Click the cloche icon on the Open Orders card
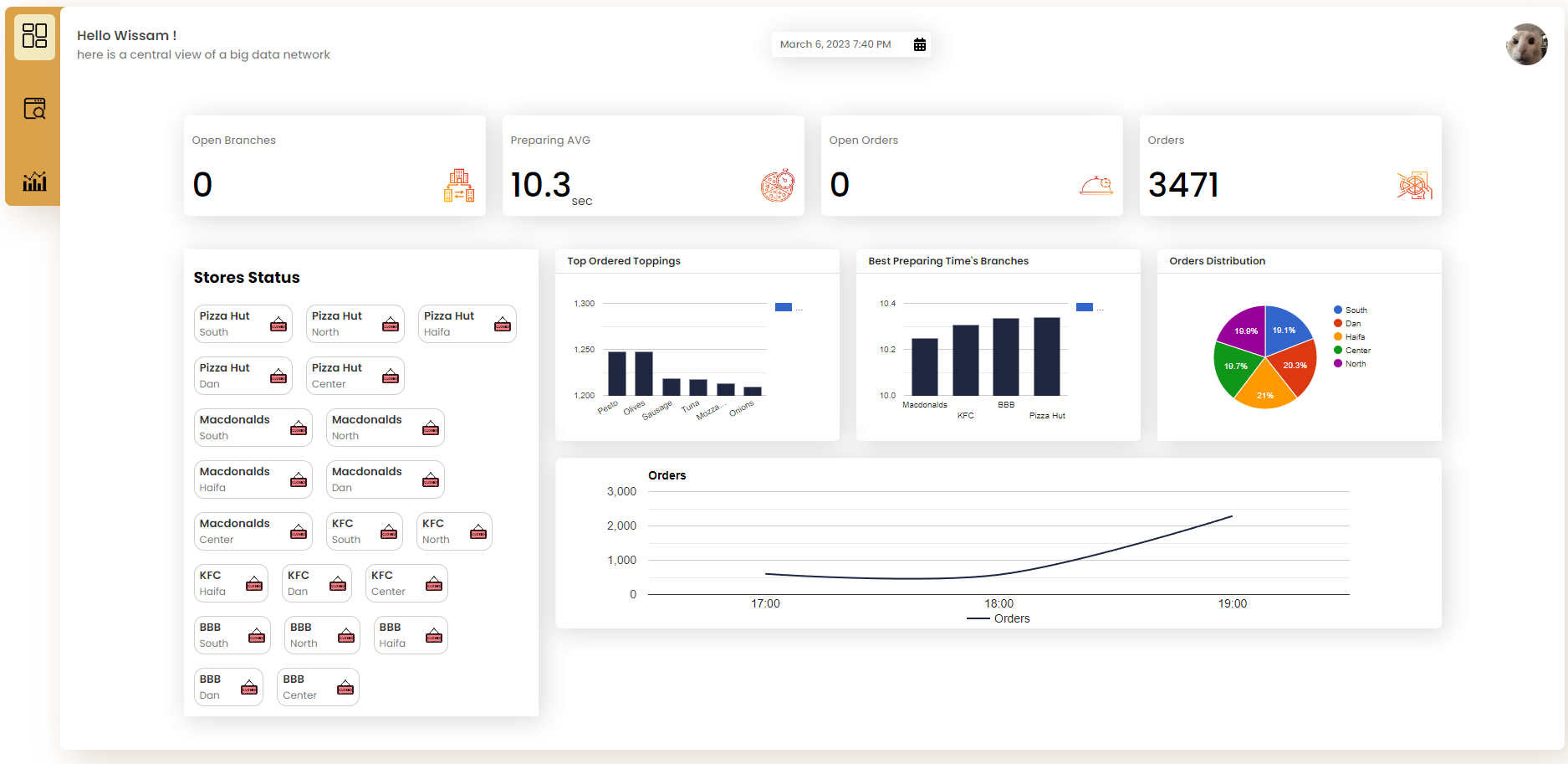Screen dimensions: 1568x764 [x=1096, y=186]
